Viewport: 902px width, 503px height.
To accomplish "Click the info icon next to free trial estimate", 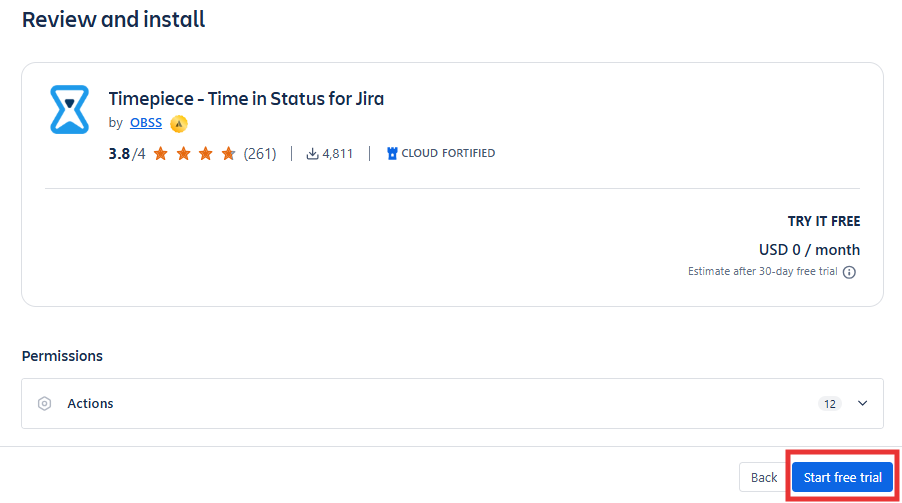I will pyautogui.click(x=849, y=272).
